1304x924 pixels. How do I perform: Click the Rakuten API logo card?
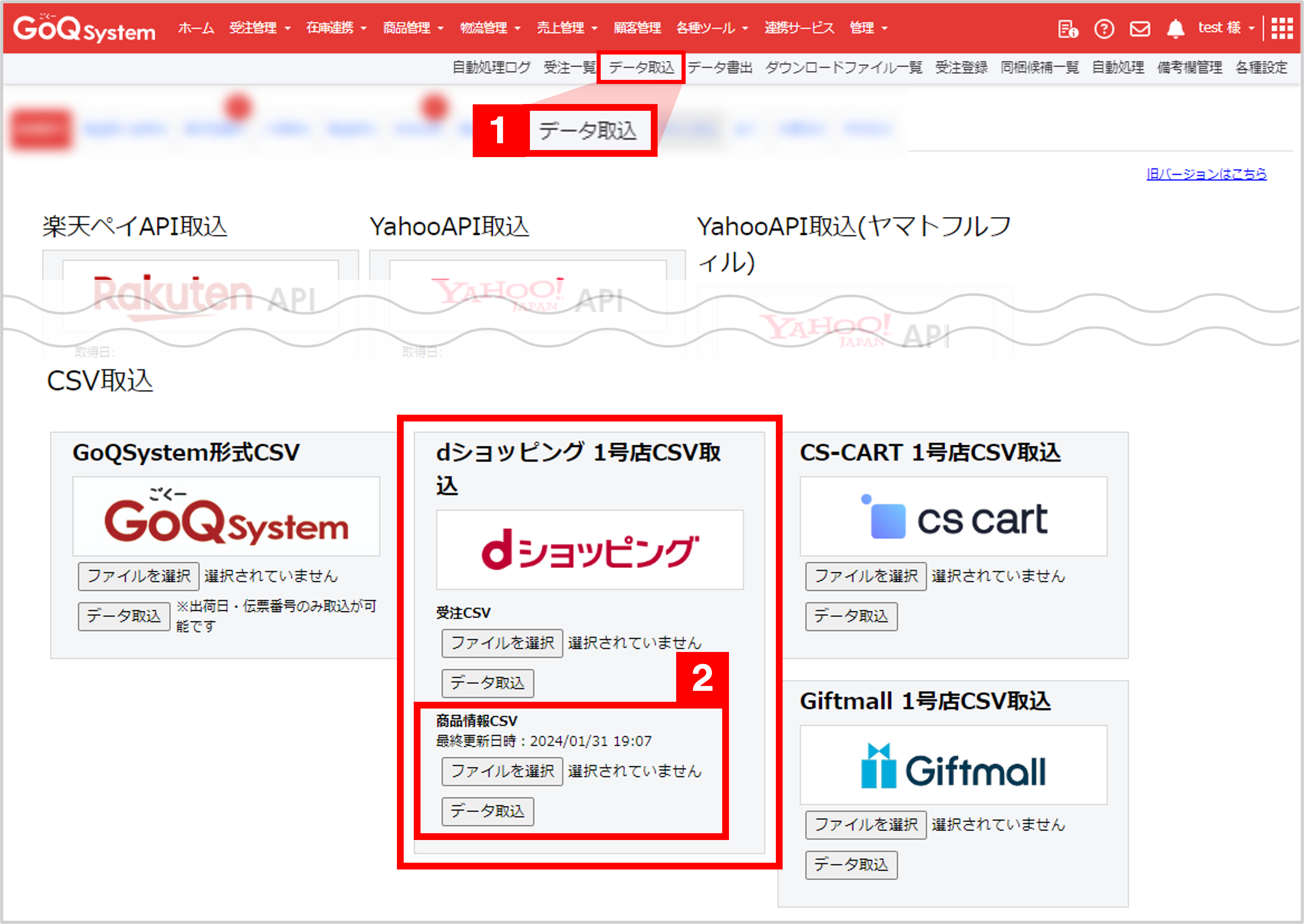[200, 295]
